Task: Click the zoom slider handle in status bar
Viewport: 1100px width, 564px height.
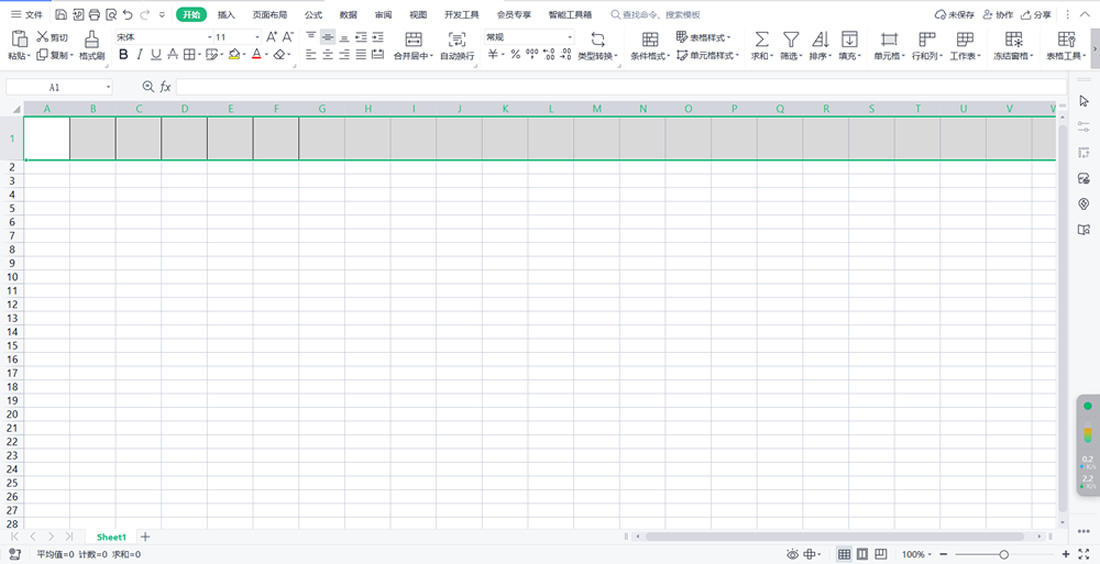Action: tap(1004, 554)
